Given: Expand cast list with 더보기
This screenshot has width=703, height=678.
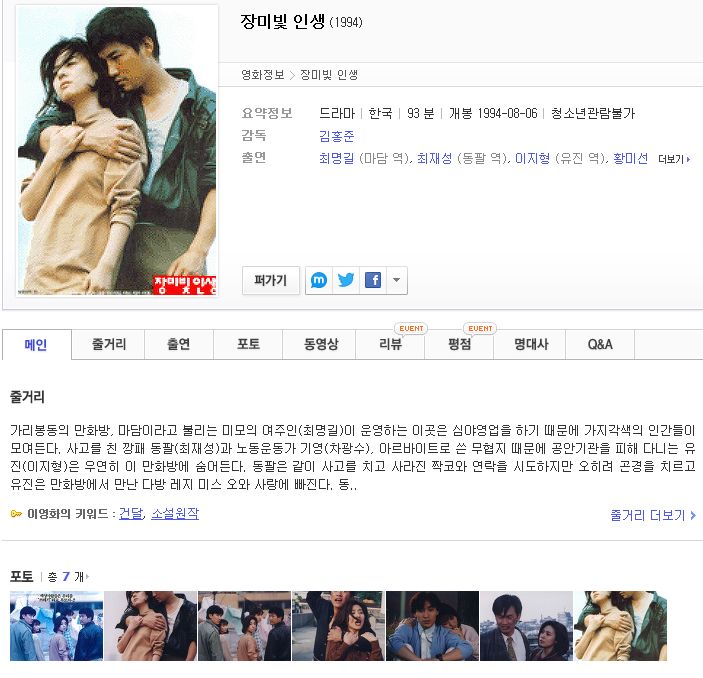Looking at the screenshot, I should [x=674, y=159].
